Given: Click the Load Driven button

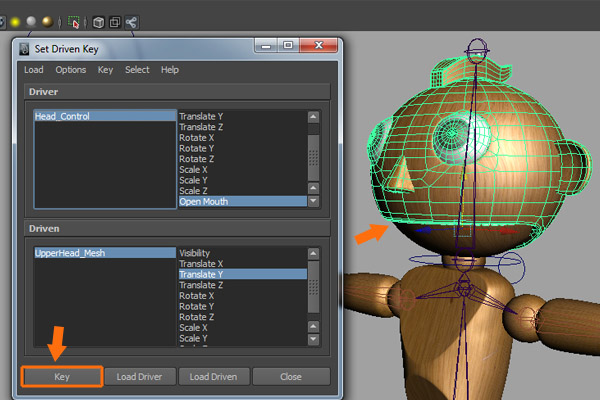Looking at the screenshot, I should 213,376.
